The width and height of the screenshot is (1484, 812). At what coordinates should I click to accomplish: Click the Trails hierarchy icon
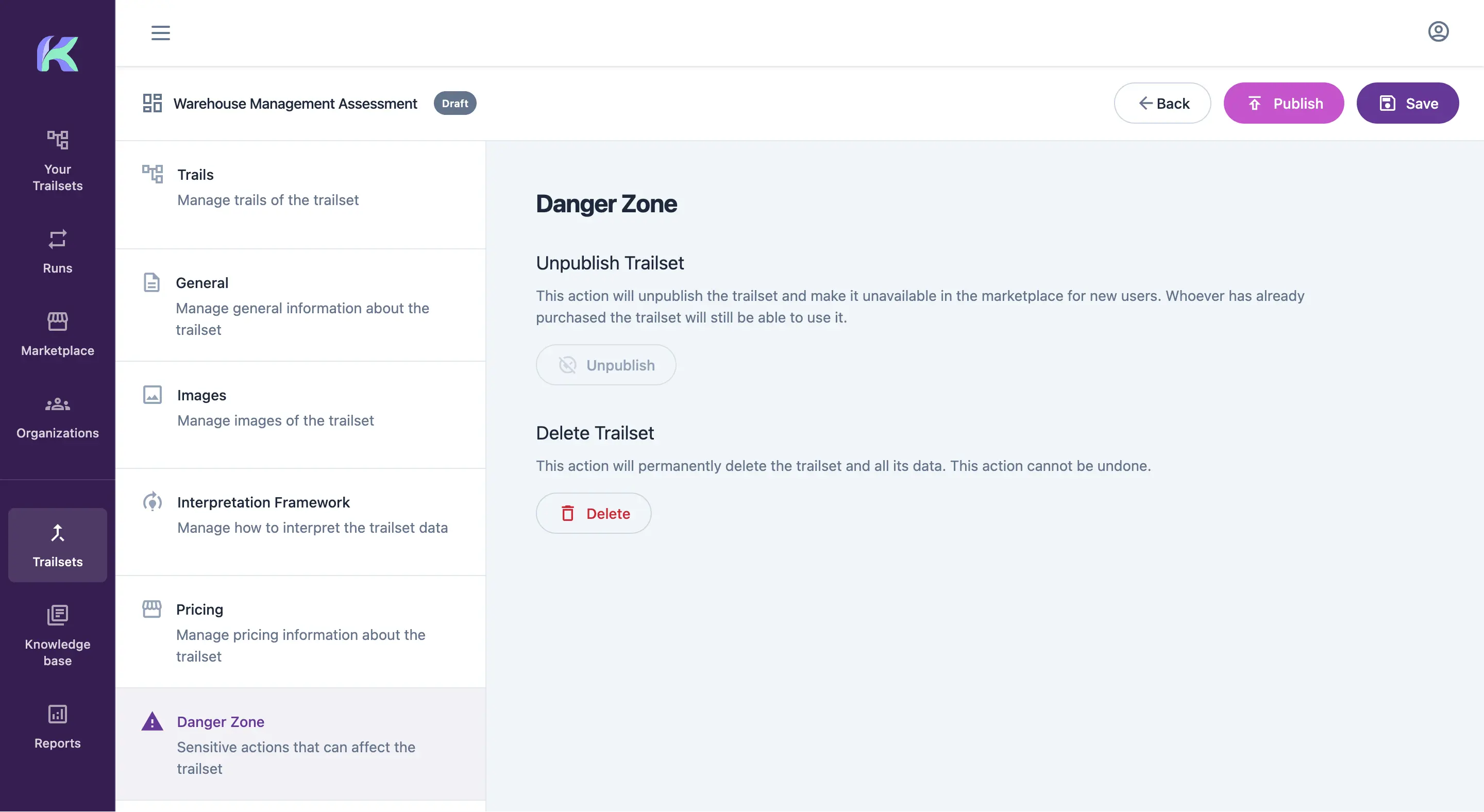click(153, 174)
